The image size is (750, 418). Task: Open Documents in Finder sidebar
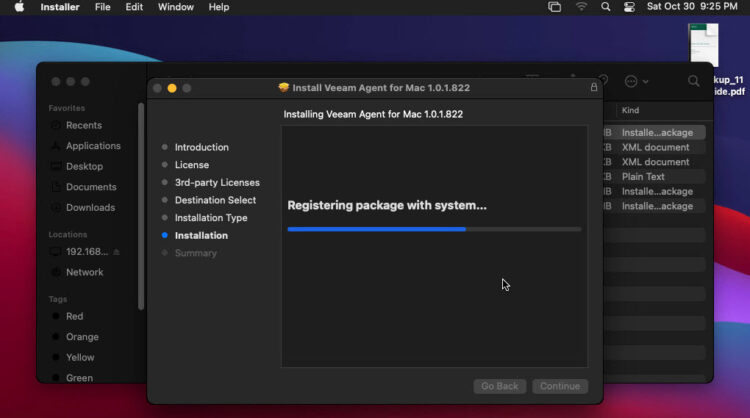[91, 187]
